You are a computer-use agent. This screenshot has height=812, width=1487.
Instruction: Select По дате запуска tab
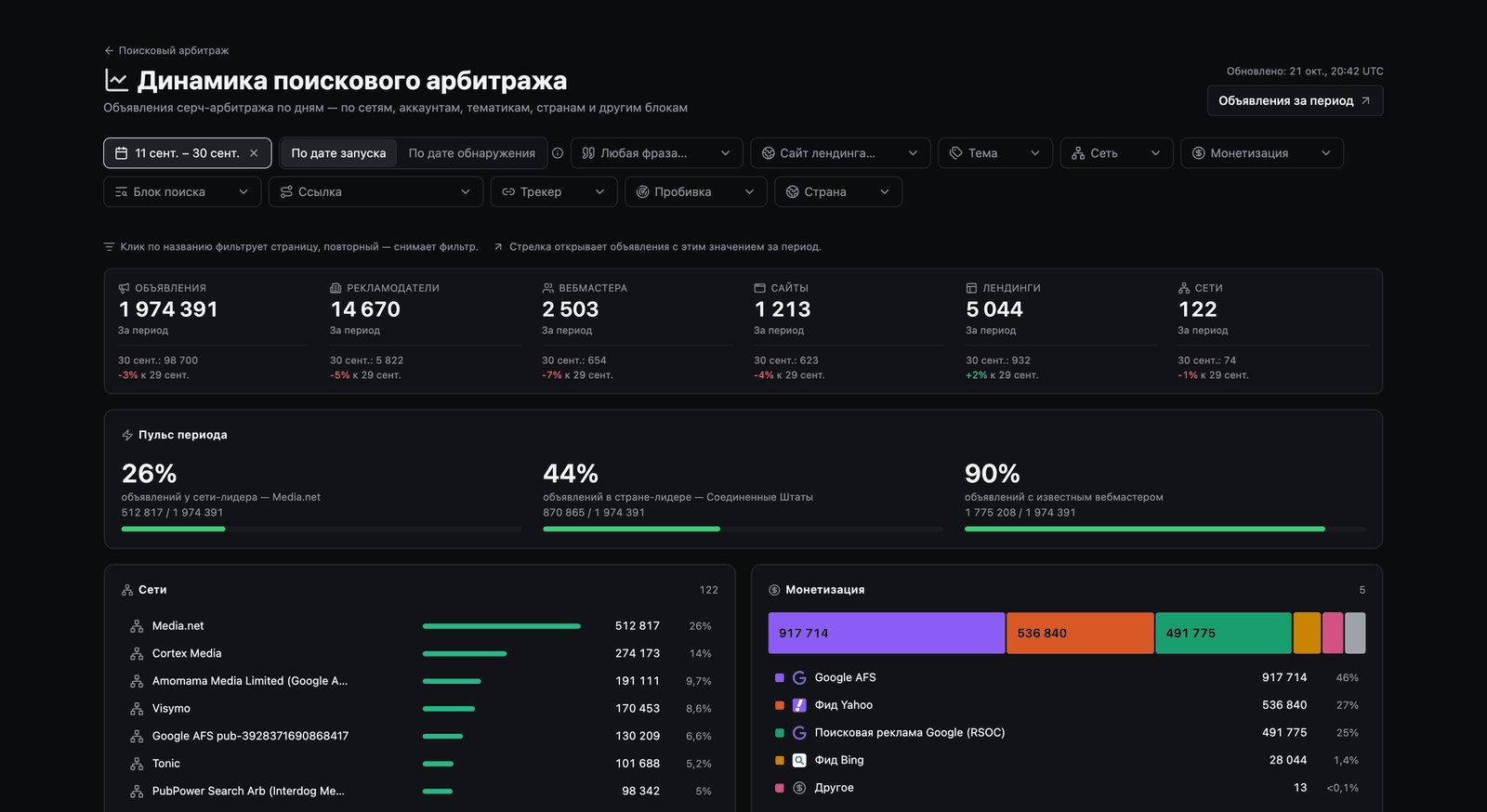pos(338,153)
